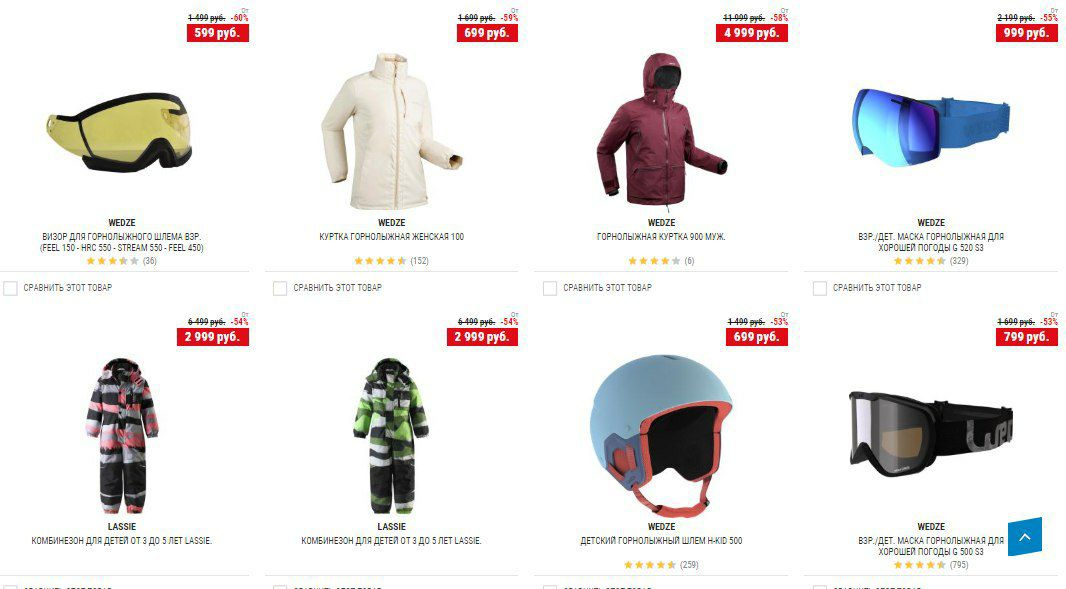Enable compare checkbox for men's ski jacket 900
This screenshot has height=589, width=1066.
[x=550, y=288]
